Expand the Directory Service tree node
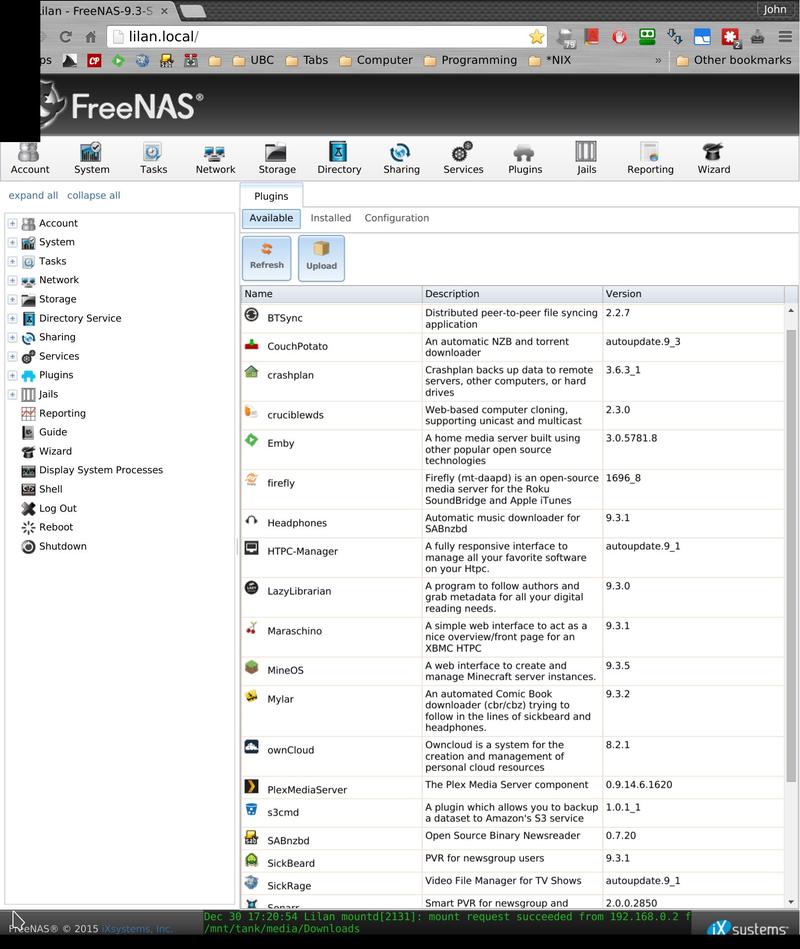 click(12, 318)
